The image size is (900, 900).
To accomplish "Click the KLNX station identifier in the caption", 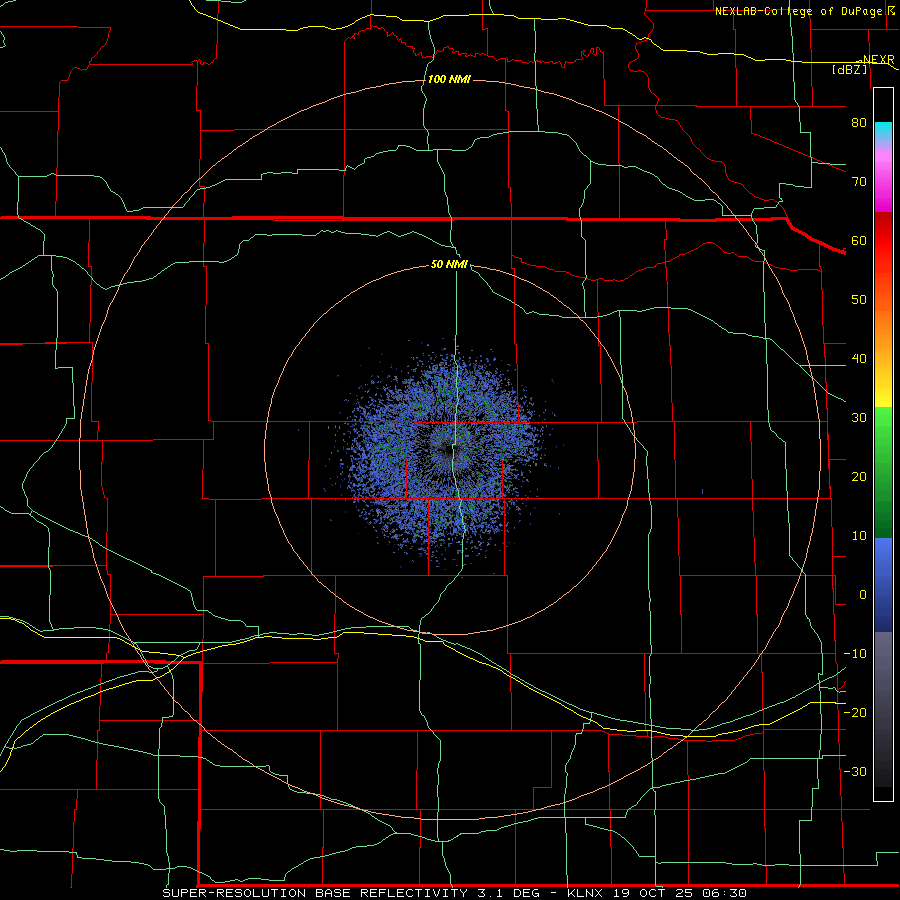I will pyautogui.click(x=586, y=893).
